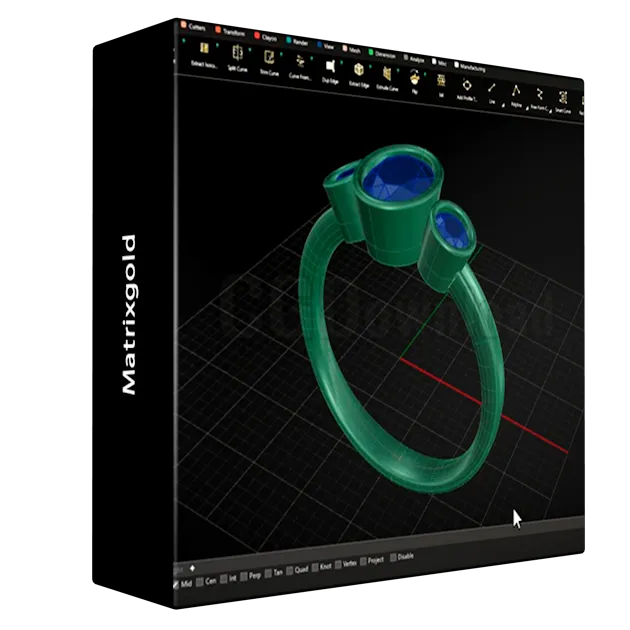Select the Extract Edge tool
The width and height of the screenshot is (630, 630).
tap(359, 75)
